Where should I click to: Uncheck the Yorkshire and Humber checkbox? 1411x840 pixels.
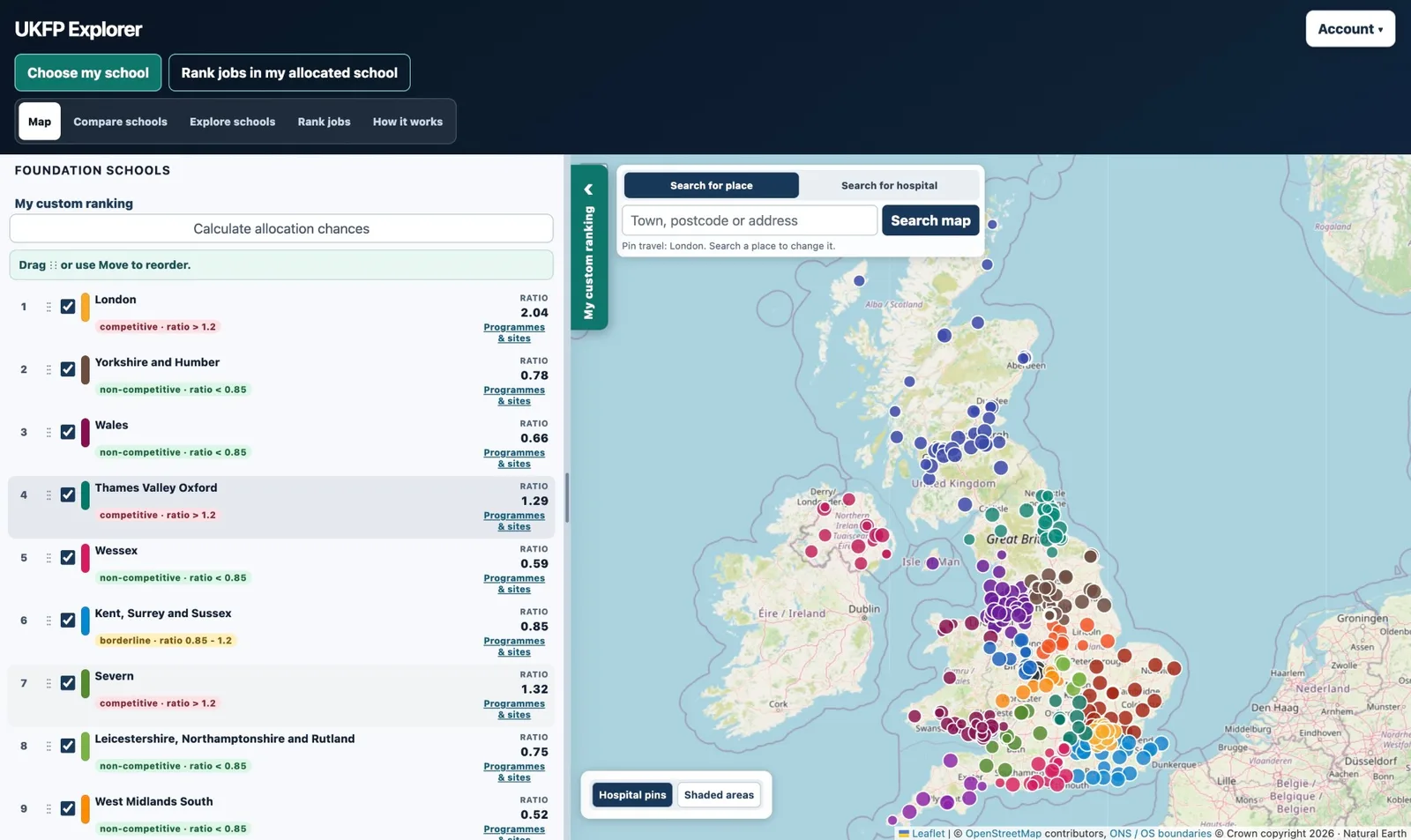68,369
